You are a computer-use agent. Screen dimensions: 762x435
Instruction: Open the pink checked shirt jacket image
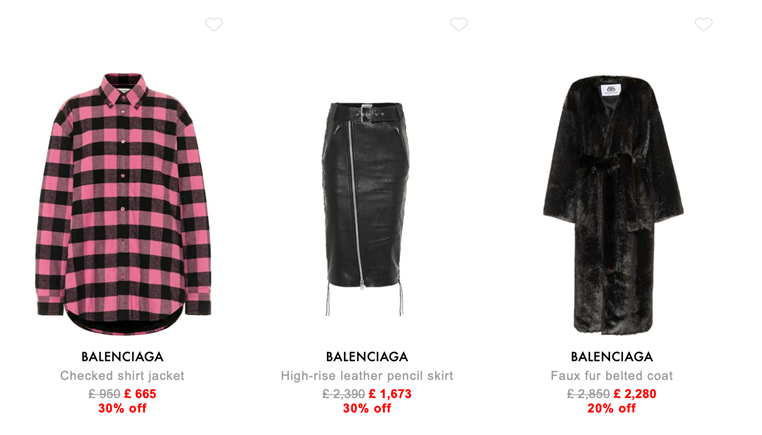coord(123,204)
